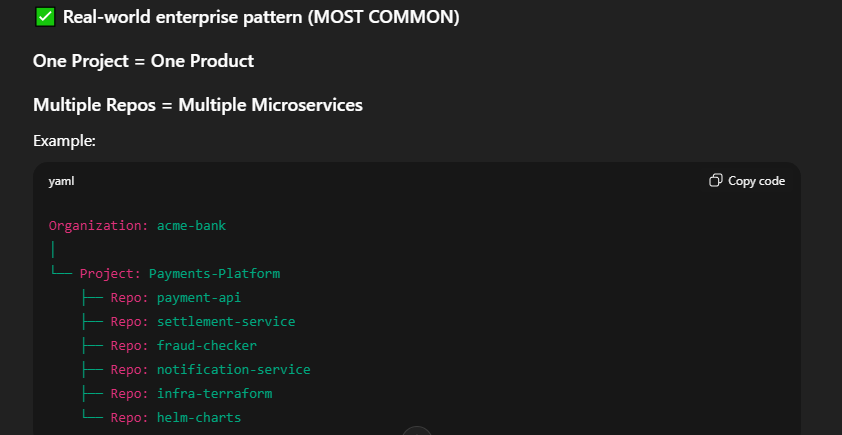Viewport: 842px width, 435px height.
Task: Click the settlement-service repo entry
Action: point(226,321)
